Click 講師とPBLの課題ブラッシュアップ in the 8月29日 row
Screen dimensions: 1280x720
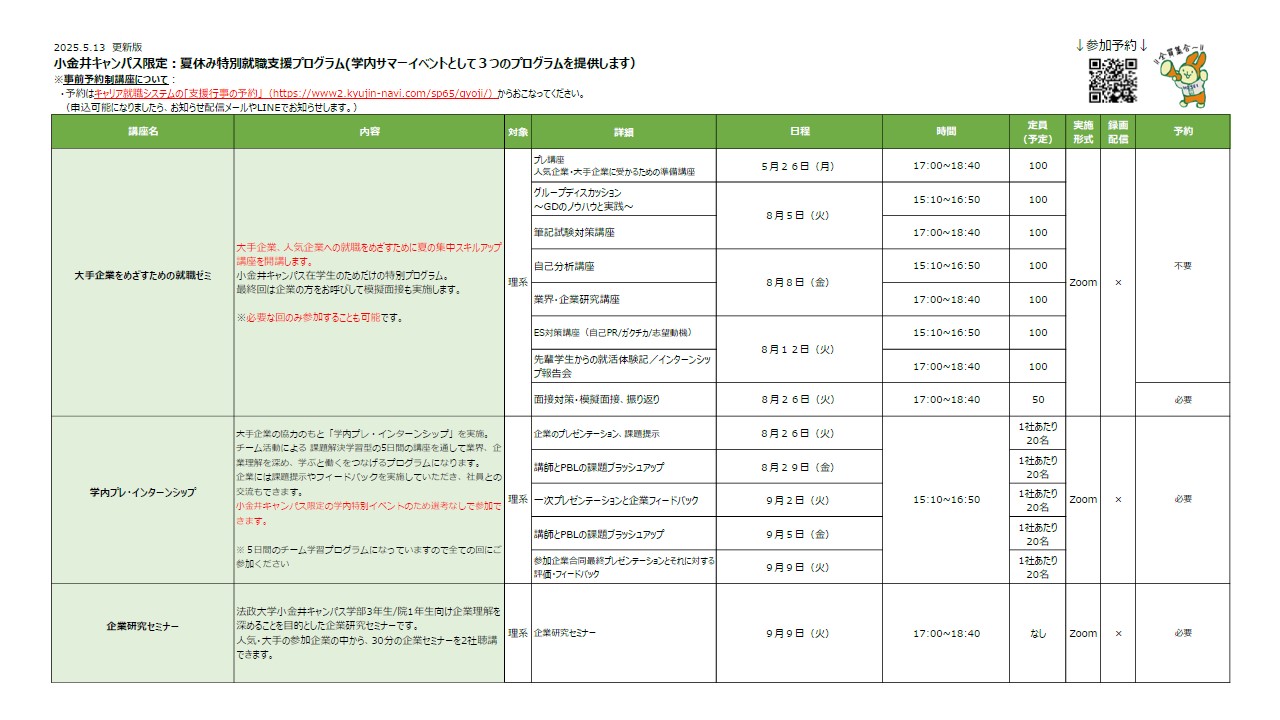coord(623,467)
